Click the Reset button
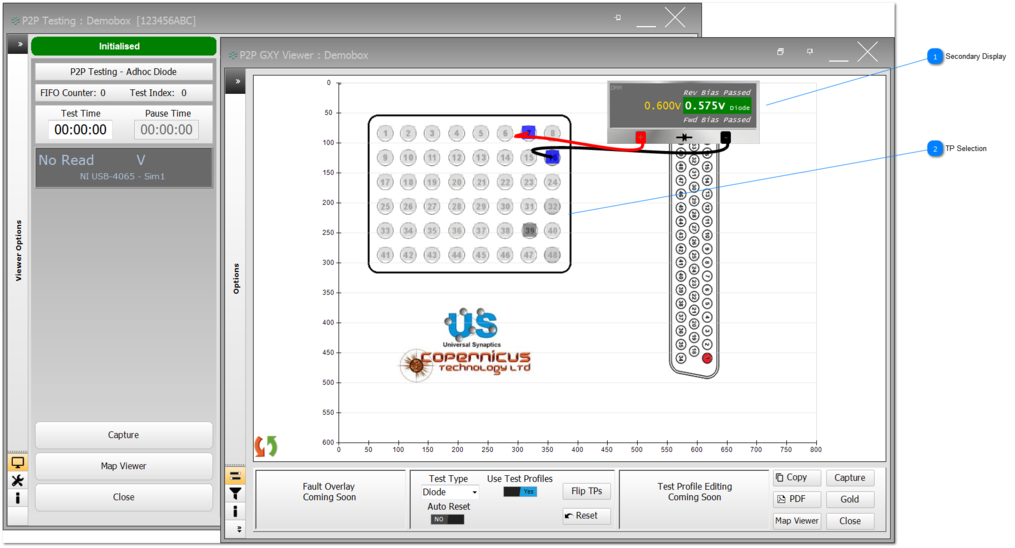The image size is (1015, 548). (x=586, y=516)
